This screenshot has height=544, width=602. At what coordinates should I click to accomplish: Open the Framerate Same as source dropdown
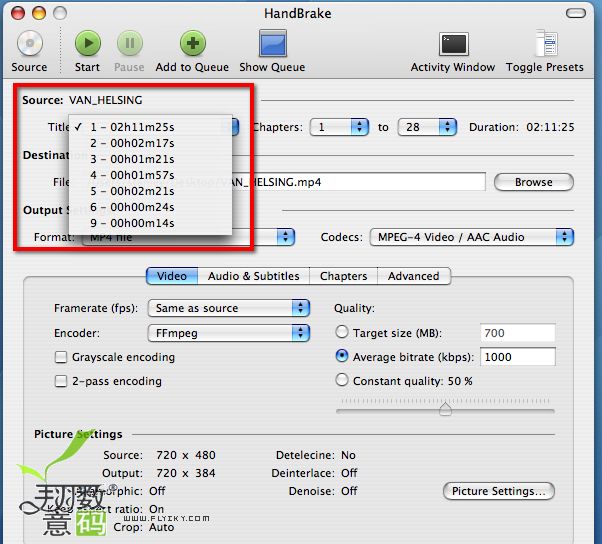pos(228,308)
